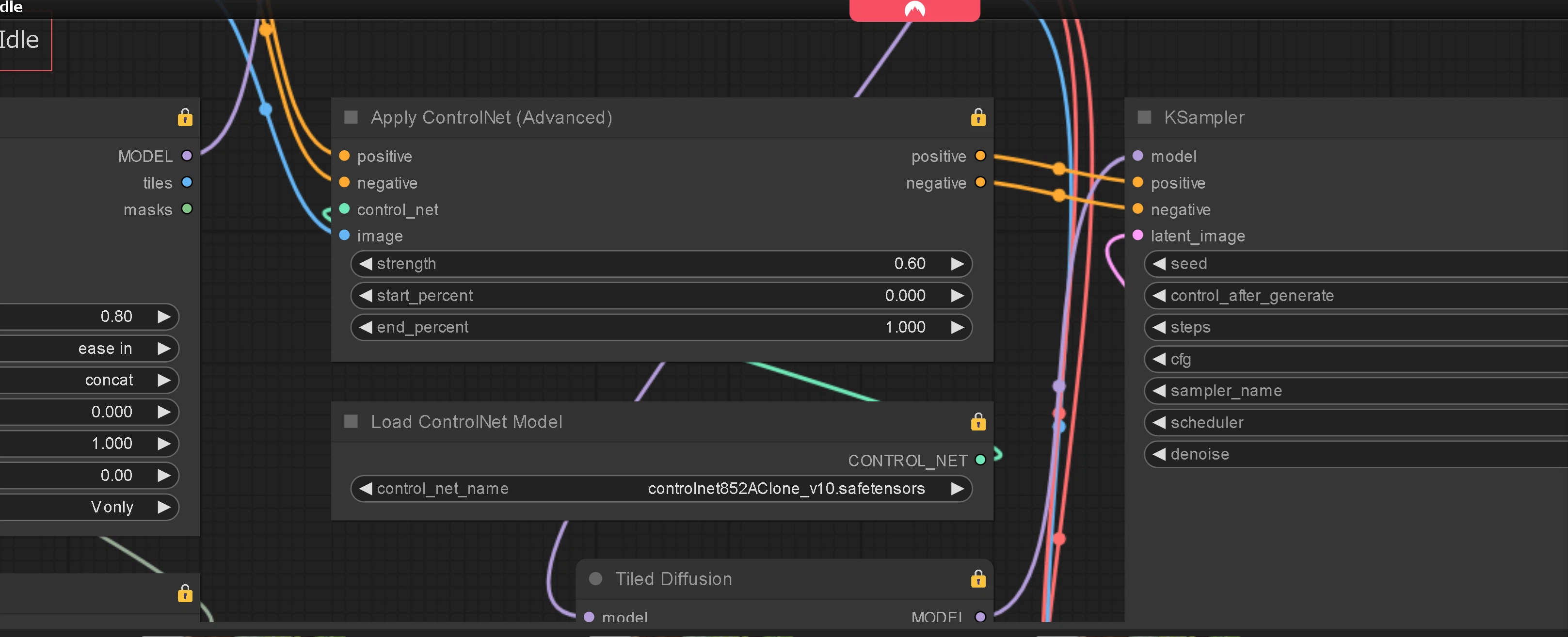The height and width of the screenshot is (637, 1568).
Task: Decrease strength value with left arrow
Action: [x=365, y=263]
